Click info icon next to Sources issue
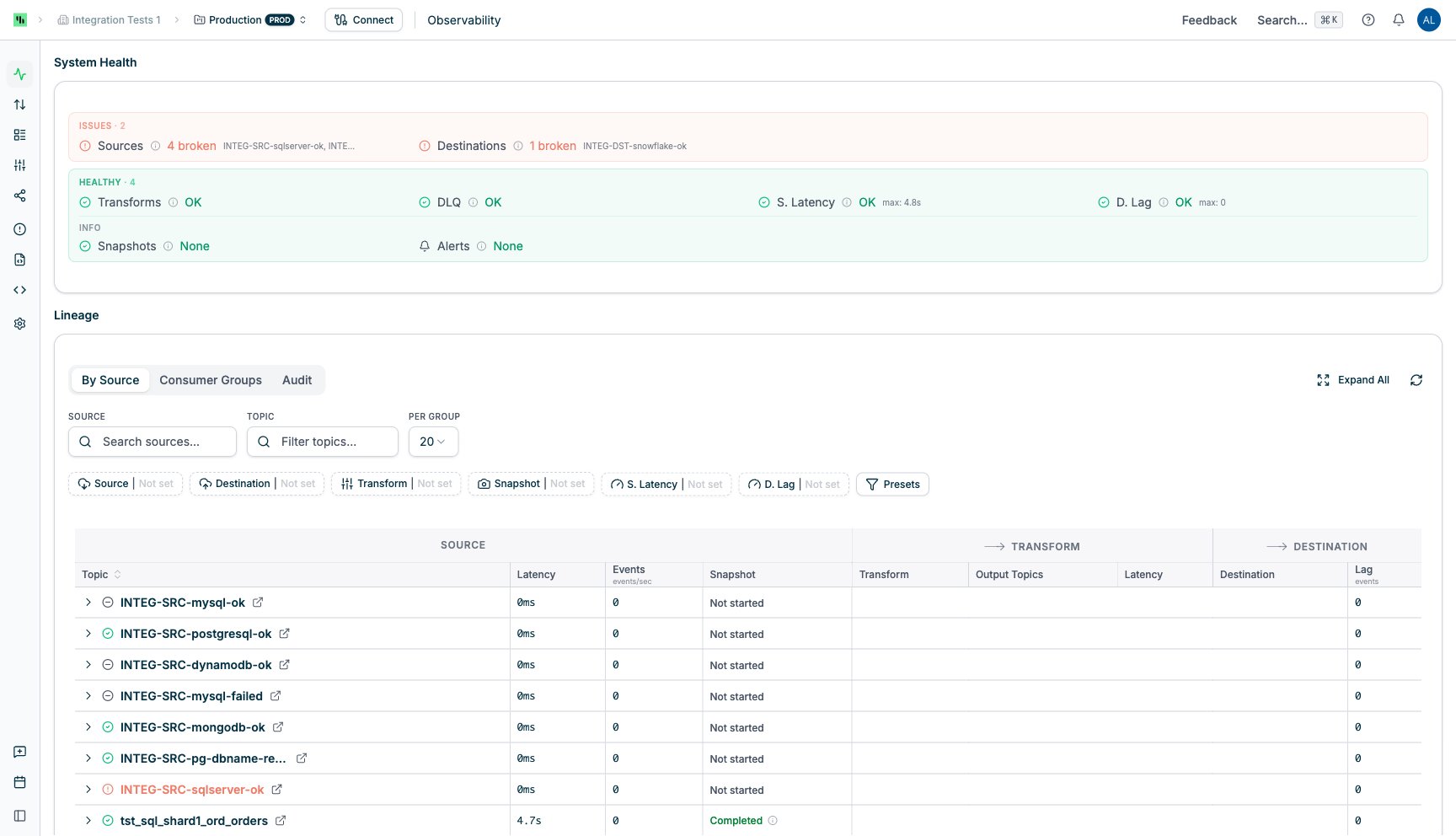Image resolution: width=1456 pixels, height=836 pixels. [155, 146]
